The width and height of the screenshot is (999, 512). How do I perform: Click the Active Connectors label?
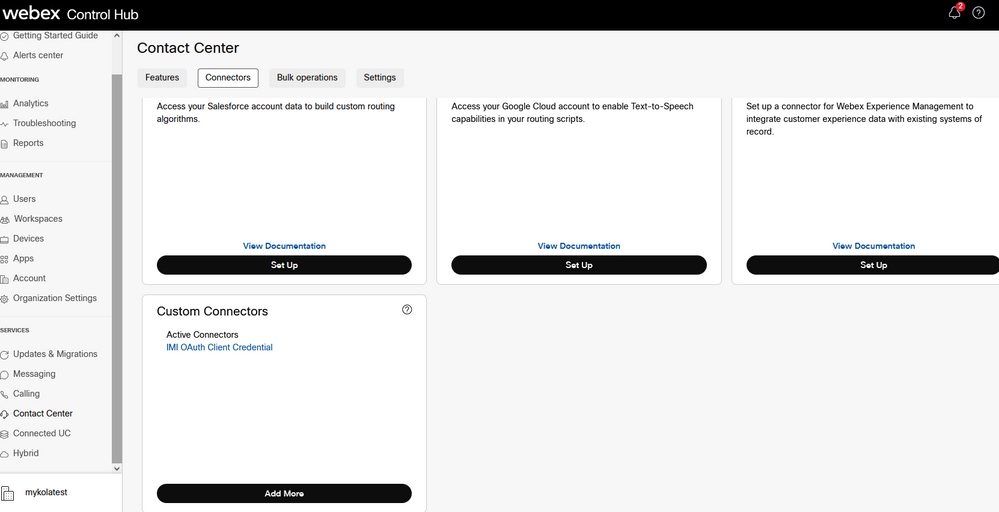coord(202,335)
